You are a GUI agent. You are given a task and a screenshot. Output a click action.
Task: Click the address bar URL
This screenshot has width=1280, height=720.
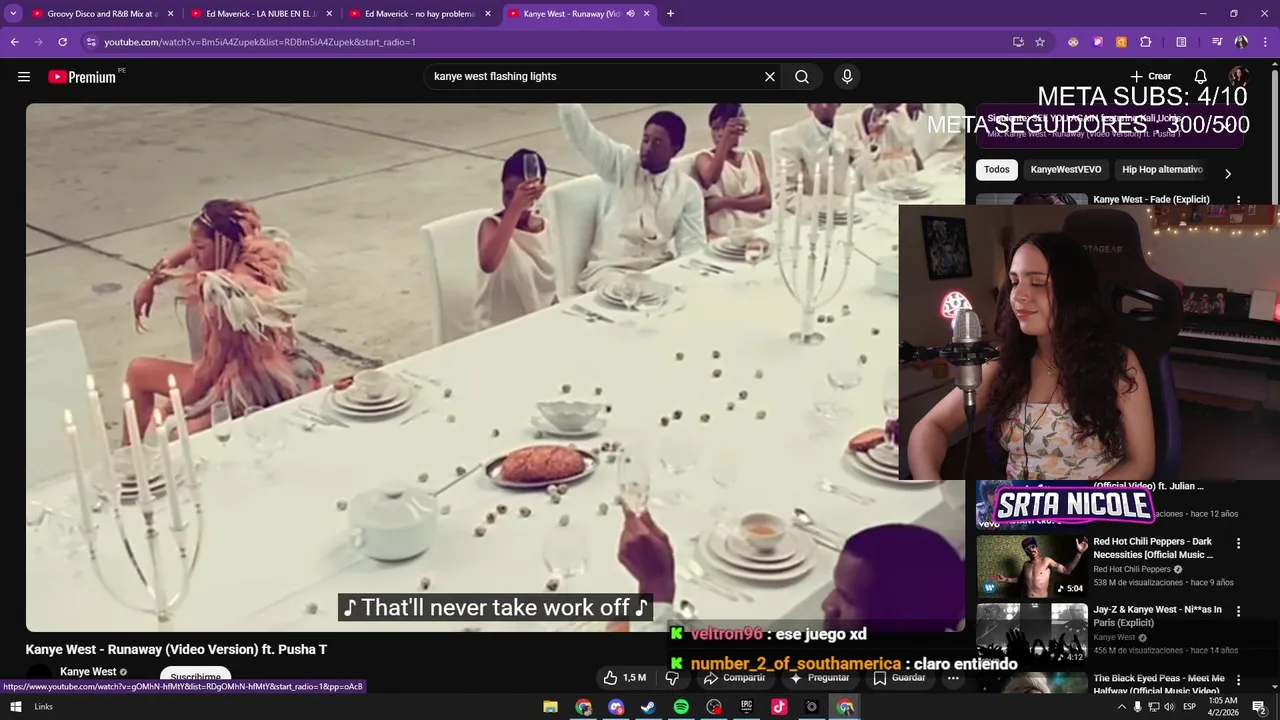(260, 42)
